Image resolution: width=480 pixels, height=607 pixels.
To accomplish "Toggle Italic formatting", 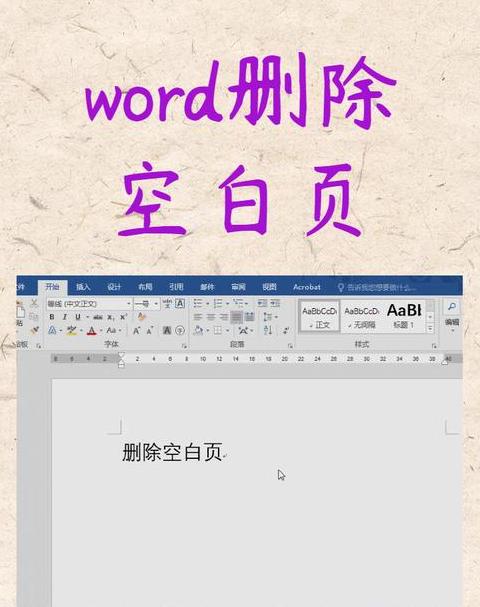I will (x=65, y=317).
